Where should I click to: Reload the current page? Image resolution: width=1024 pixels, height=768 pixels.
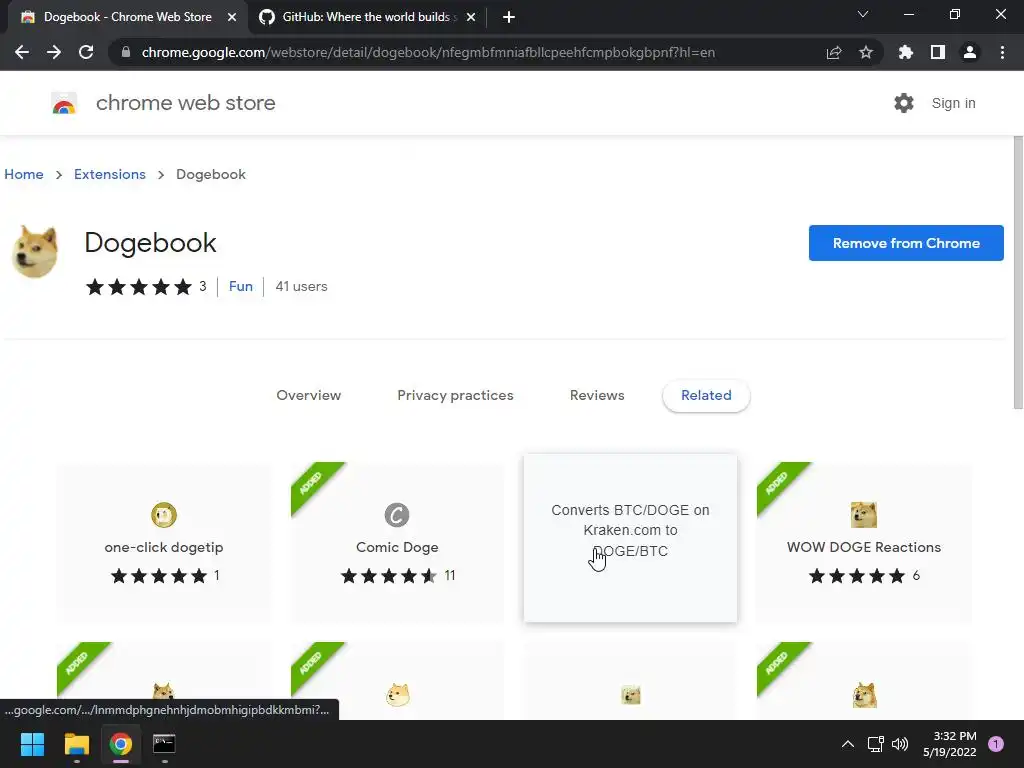point(86,52)
